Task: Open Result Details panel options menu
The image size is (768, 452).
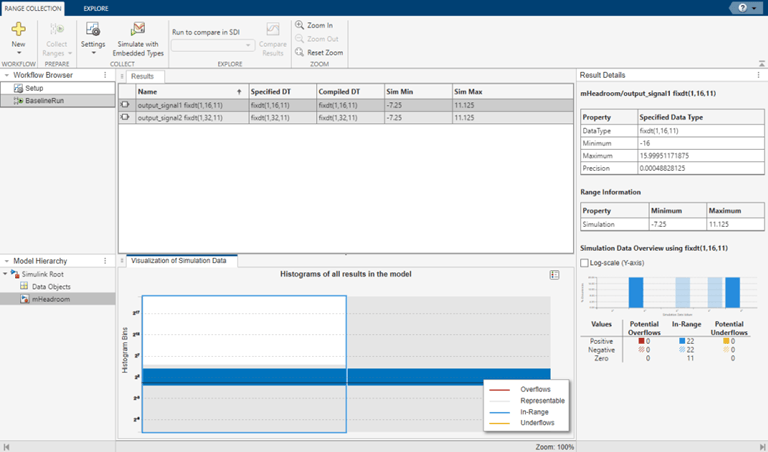Action: point(758,75)
